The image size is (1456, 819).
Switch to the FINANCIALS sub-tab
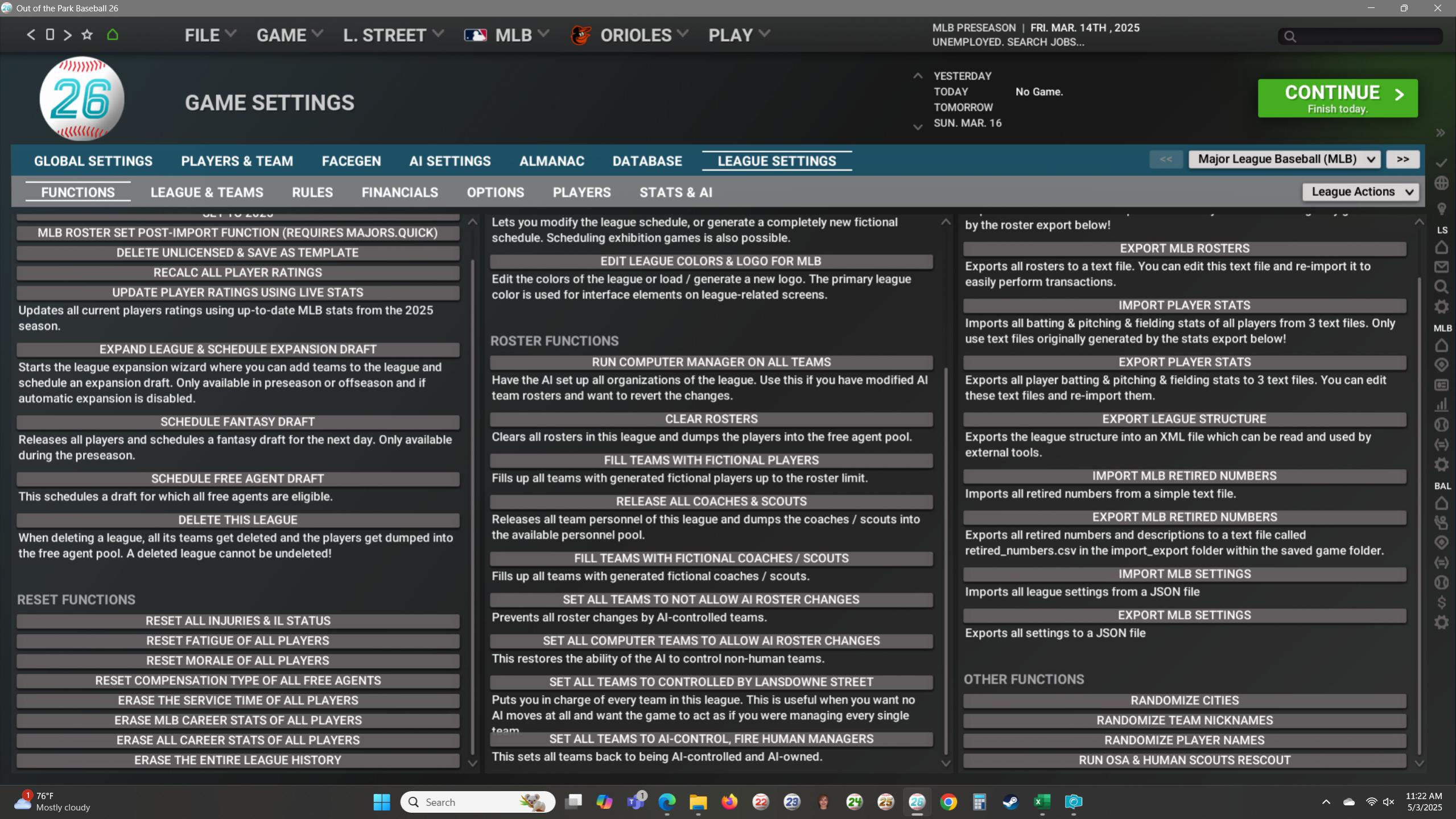(399, 192)
